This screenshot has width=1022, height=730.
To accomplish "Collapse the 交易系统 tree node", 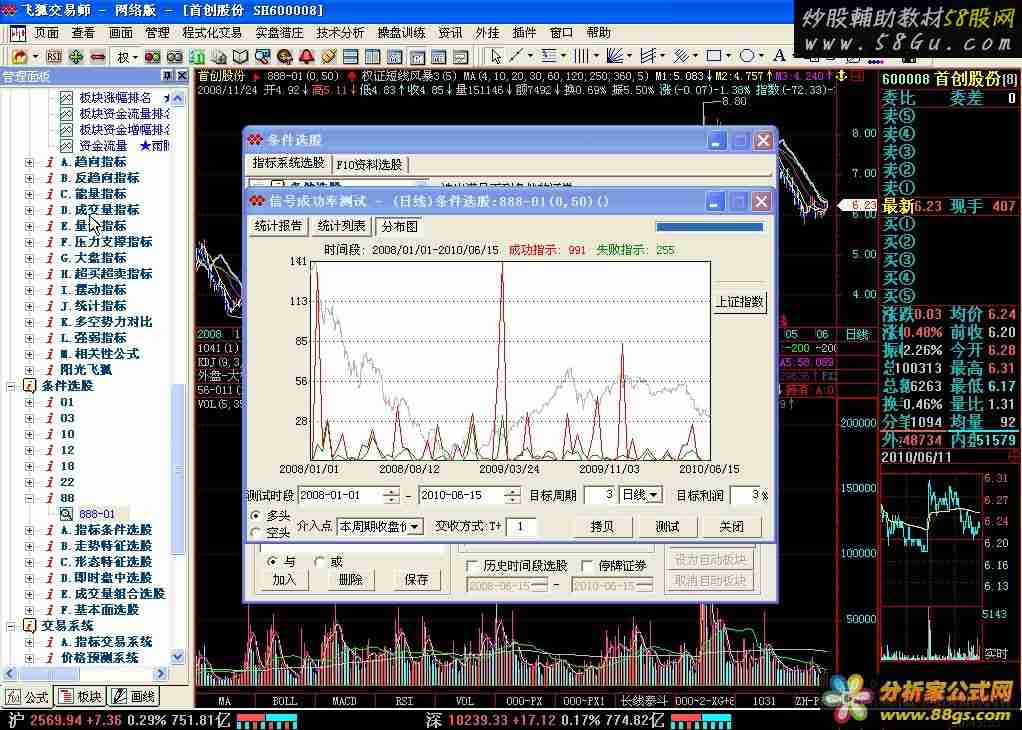I will (x=11, y=626).
